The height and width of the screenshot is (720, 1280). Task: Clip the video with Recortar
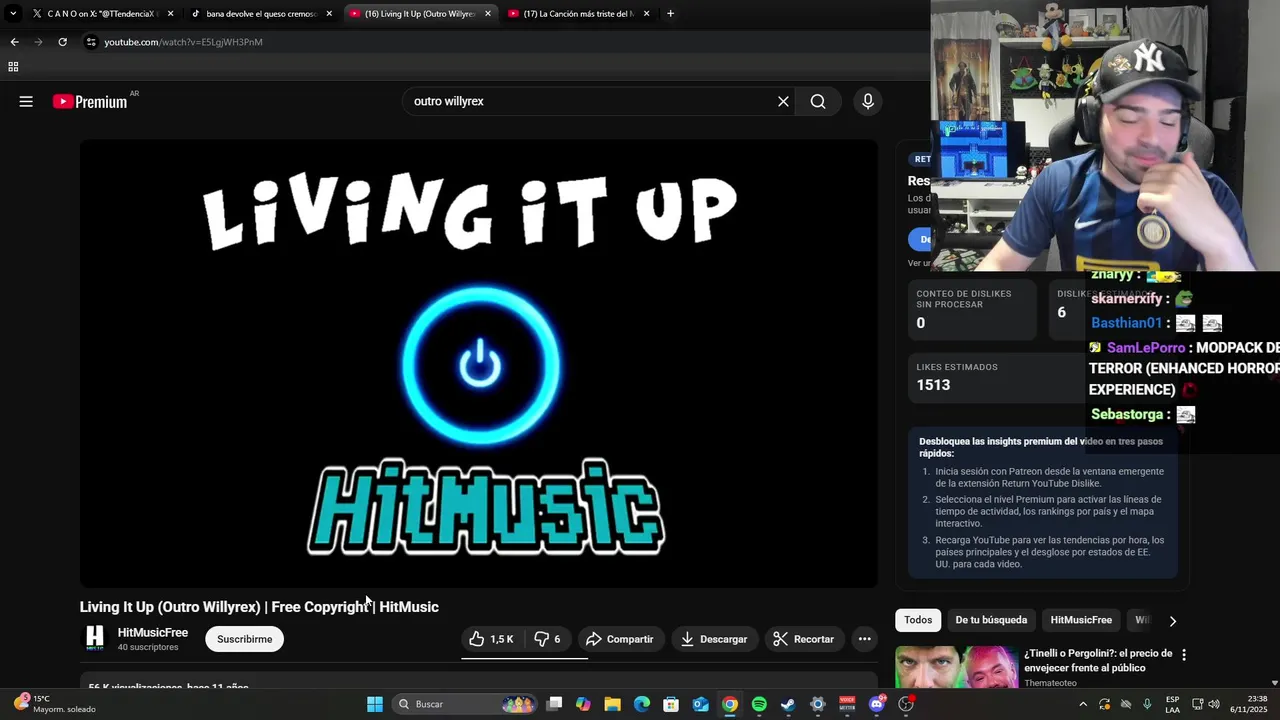804,639
